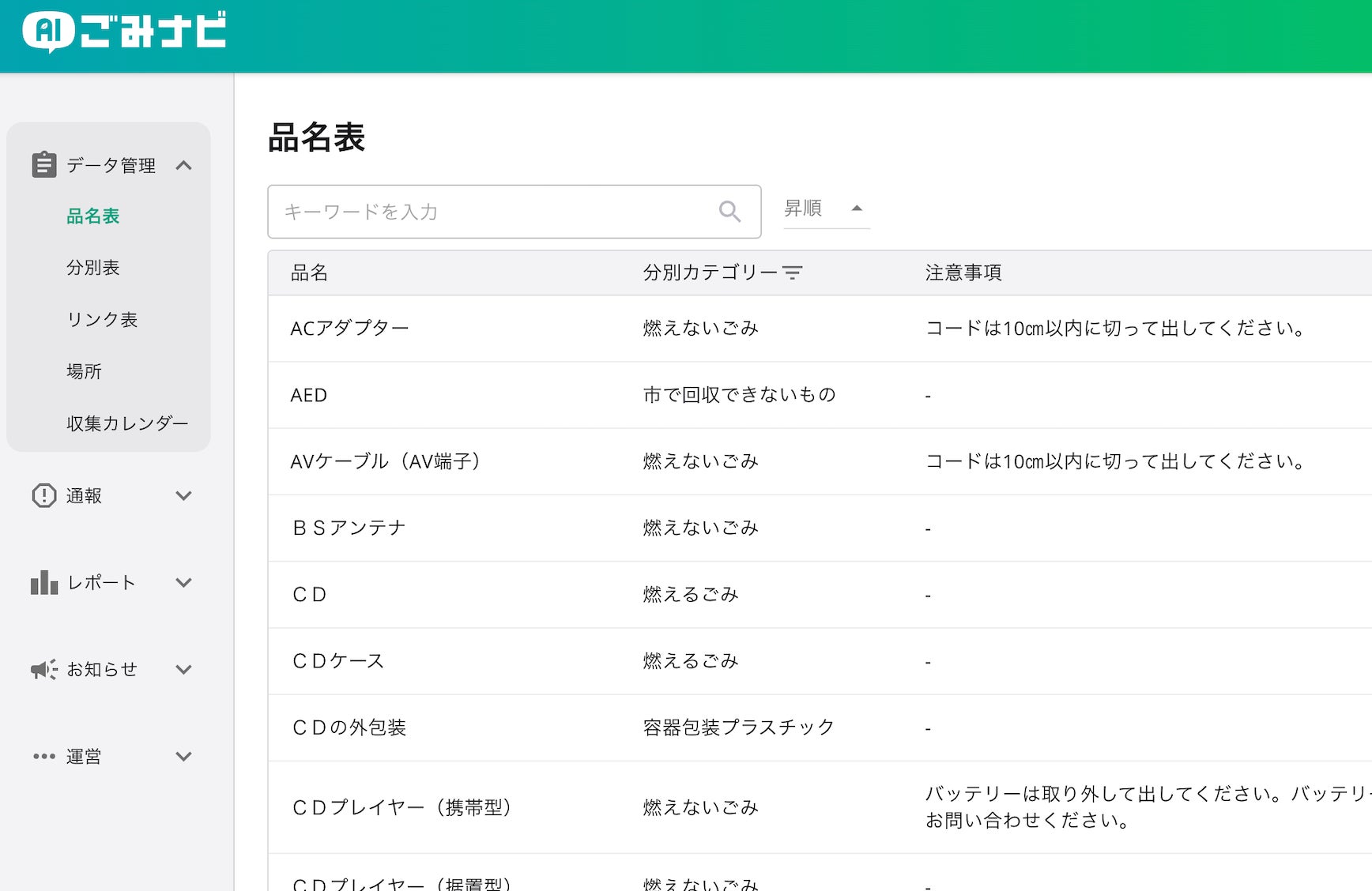
Task: Click the お知らせ megaphone icon
Action: pyautogui.click(x=44, y=669)
